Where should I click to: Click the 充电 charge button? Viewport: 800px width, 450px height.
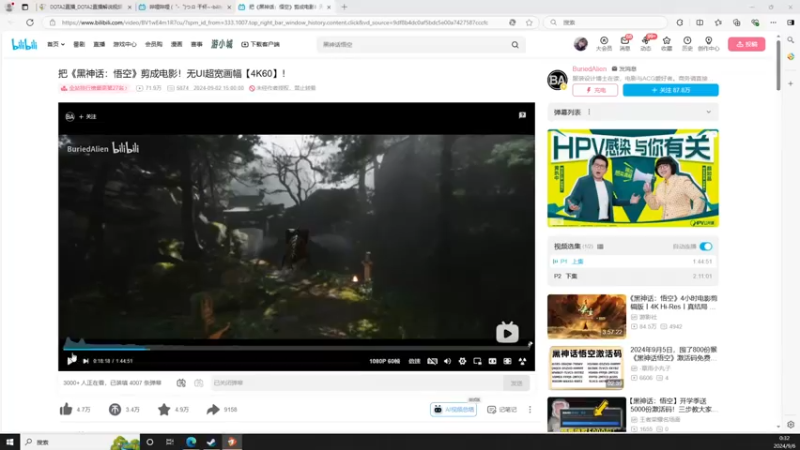click(x=595, y=90)
